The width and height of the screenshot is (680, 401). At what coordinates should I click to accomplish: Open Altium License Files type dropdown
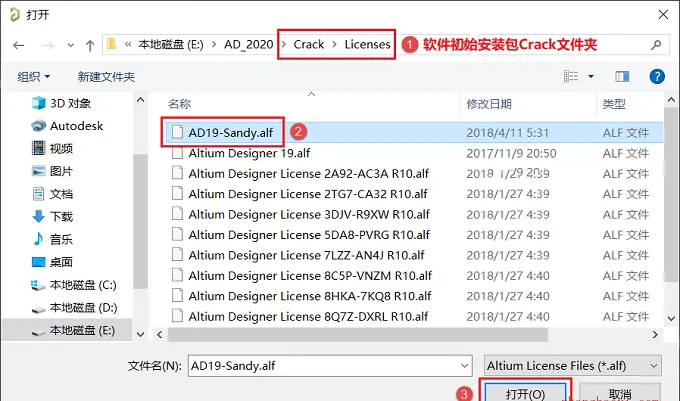pos(573,366)
